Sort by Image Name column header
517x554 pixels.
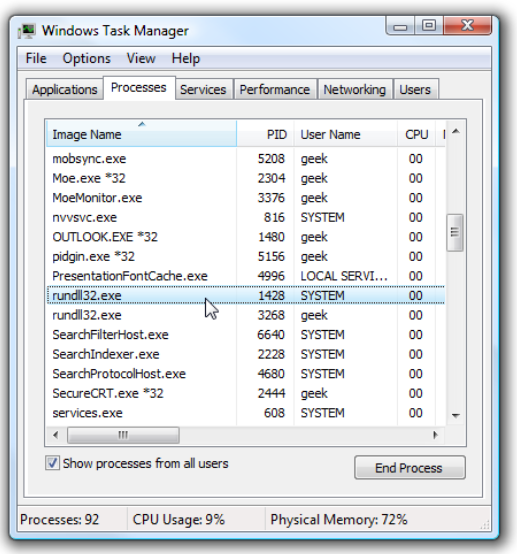141,134
